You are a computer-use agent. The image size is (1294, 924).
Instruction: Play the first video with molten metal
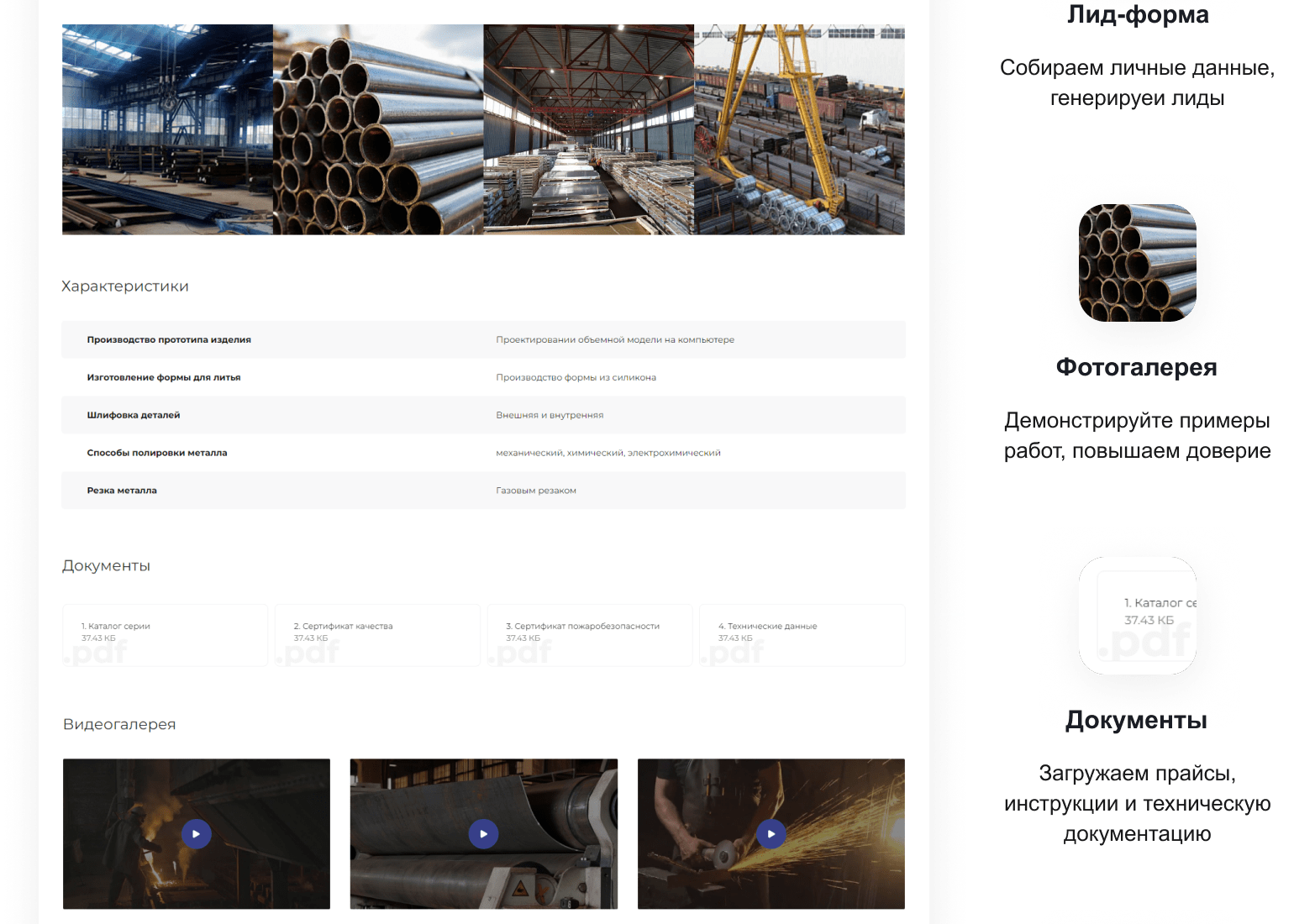pos(196,834)
